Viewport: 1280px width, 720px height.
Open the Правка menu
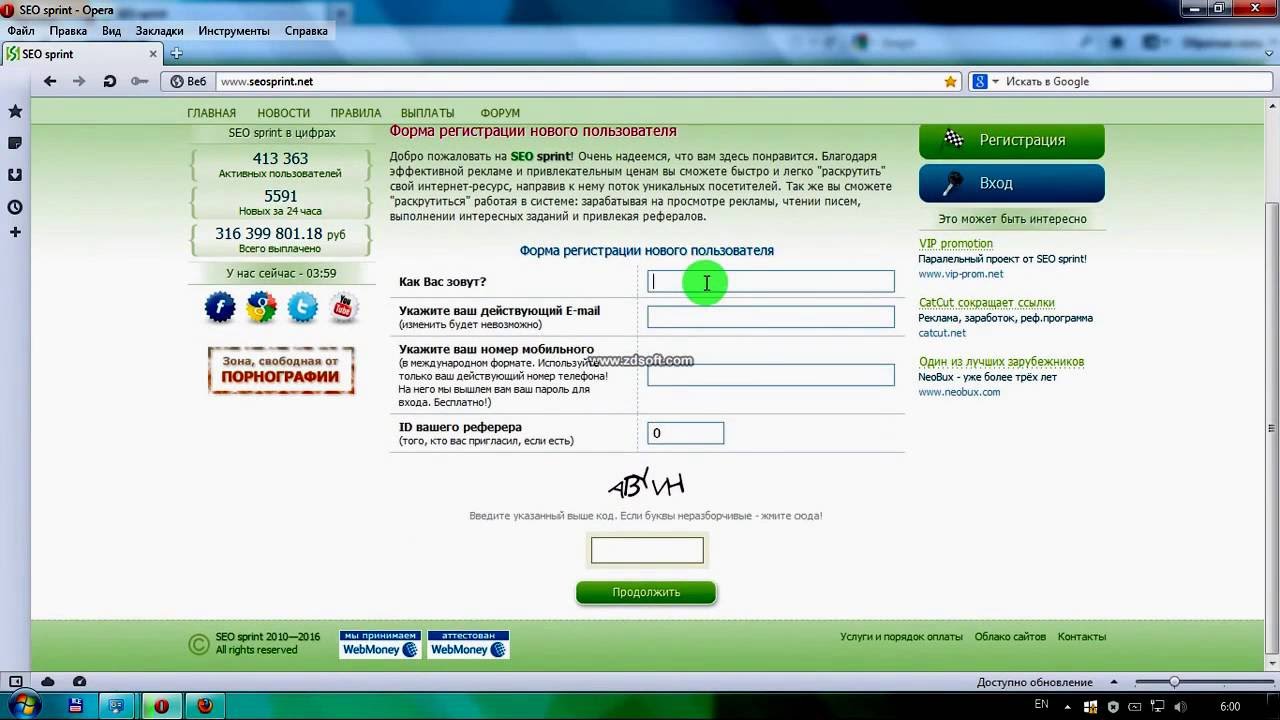[68, 31]
